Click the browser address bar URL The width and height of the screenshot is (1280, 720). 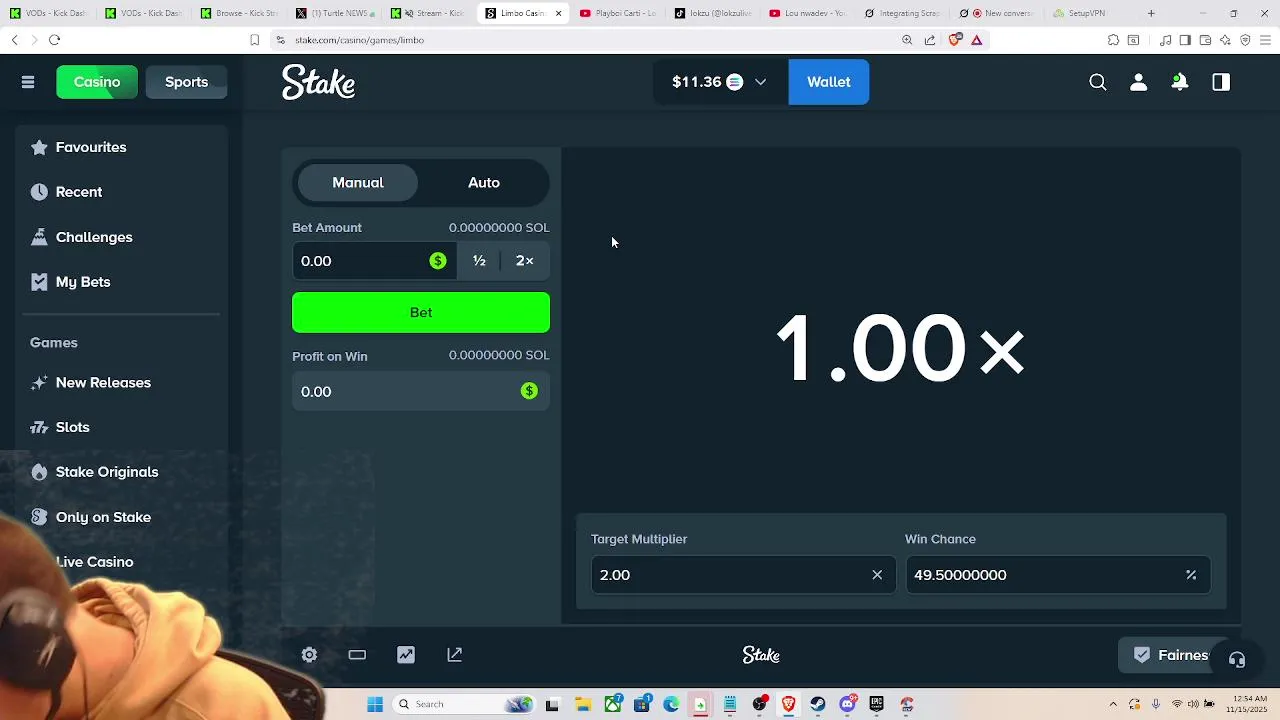pos(360,40)
